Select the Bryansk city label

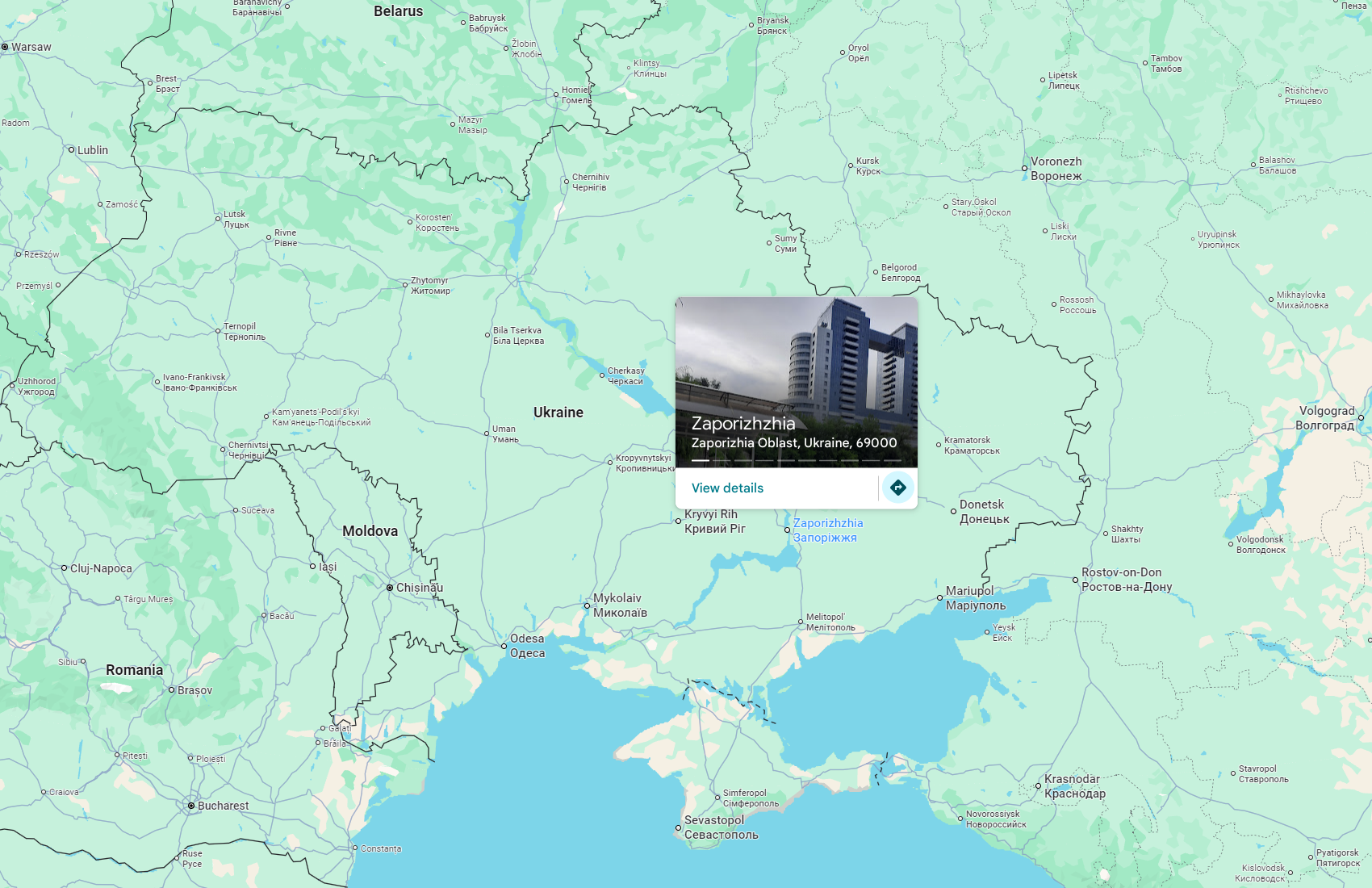773,26
